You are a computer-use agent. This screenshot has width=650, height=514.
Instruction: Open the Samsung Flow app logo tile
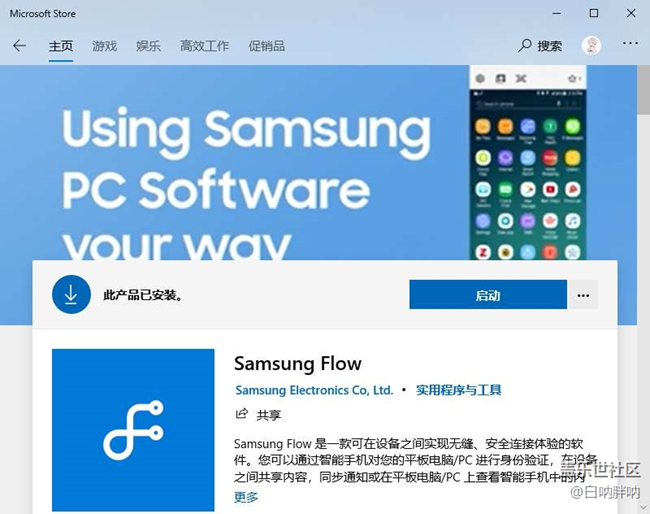[x=133, y=430]
